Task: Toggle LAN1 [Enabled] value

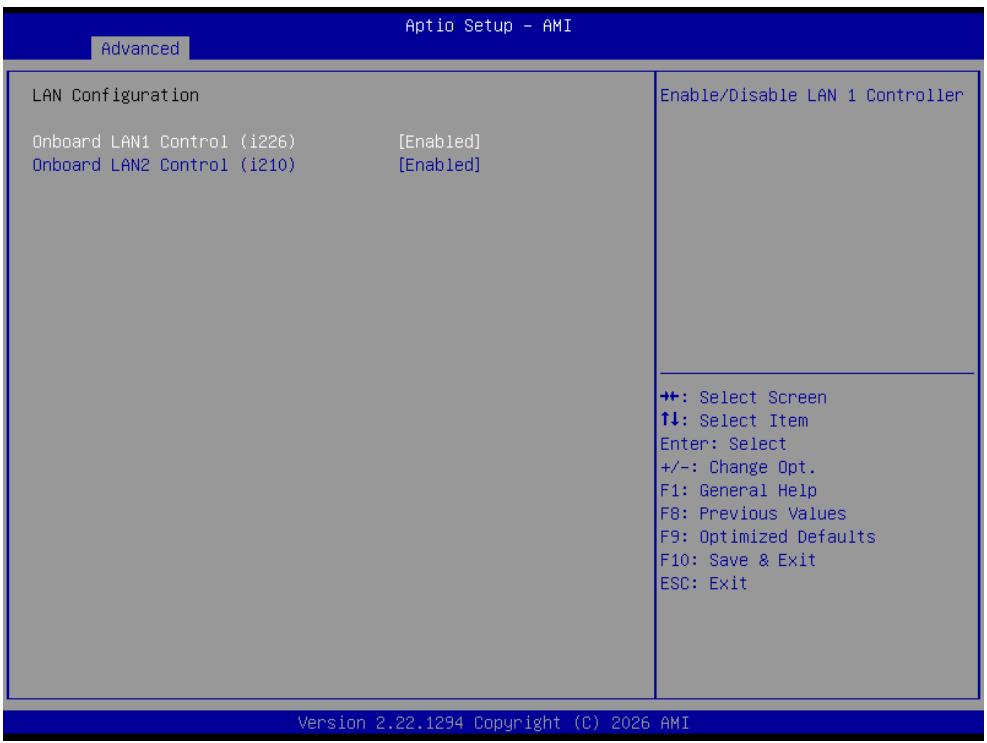Action: [x=439, y=142]
